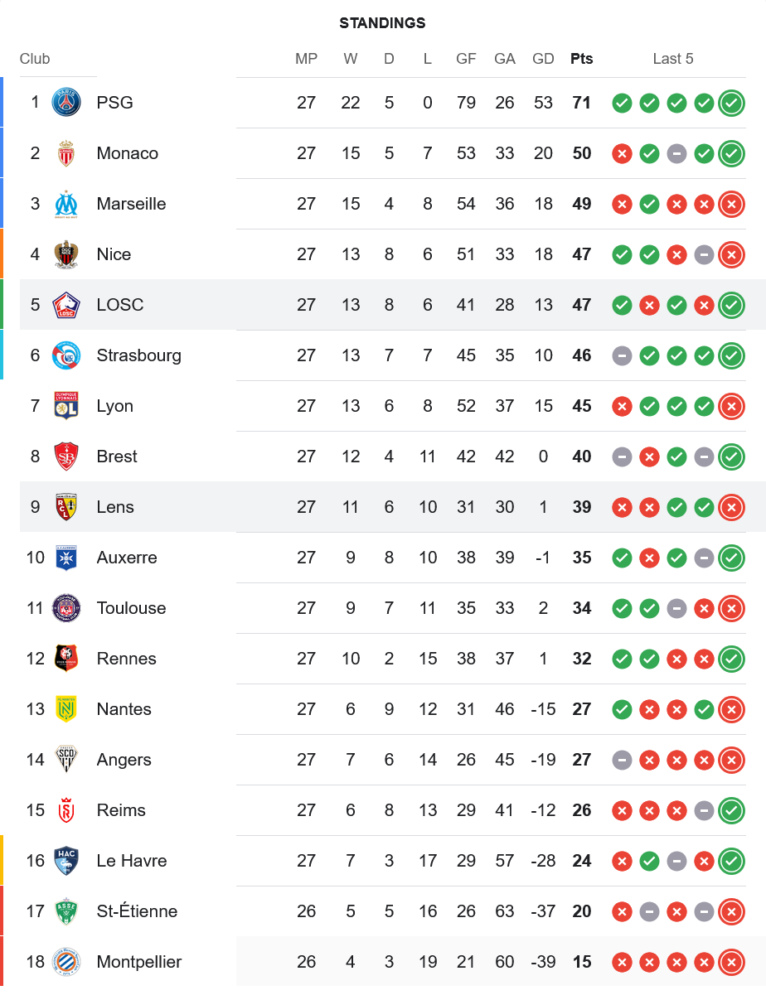Open the Toulouse team link

click(131, 608)
